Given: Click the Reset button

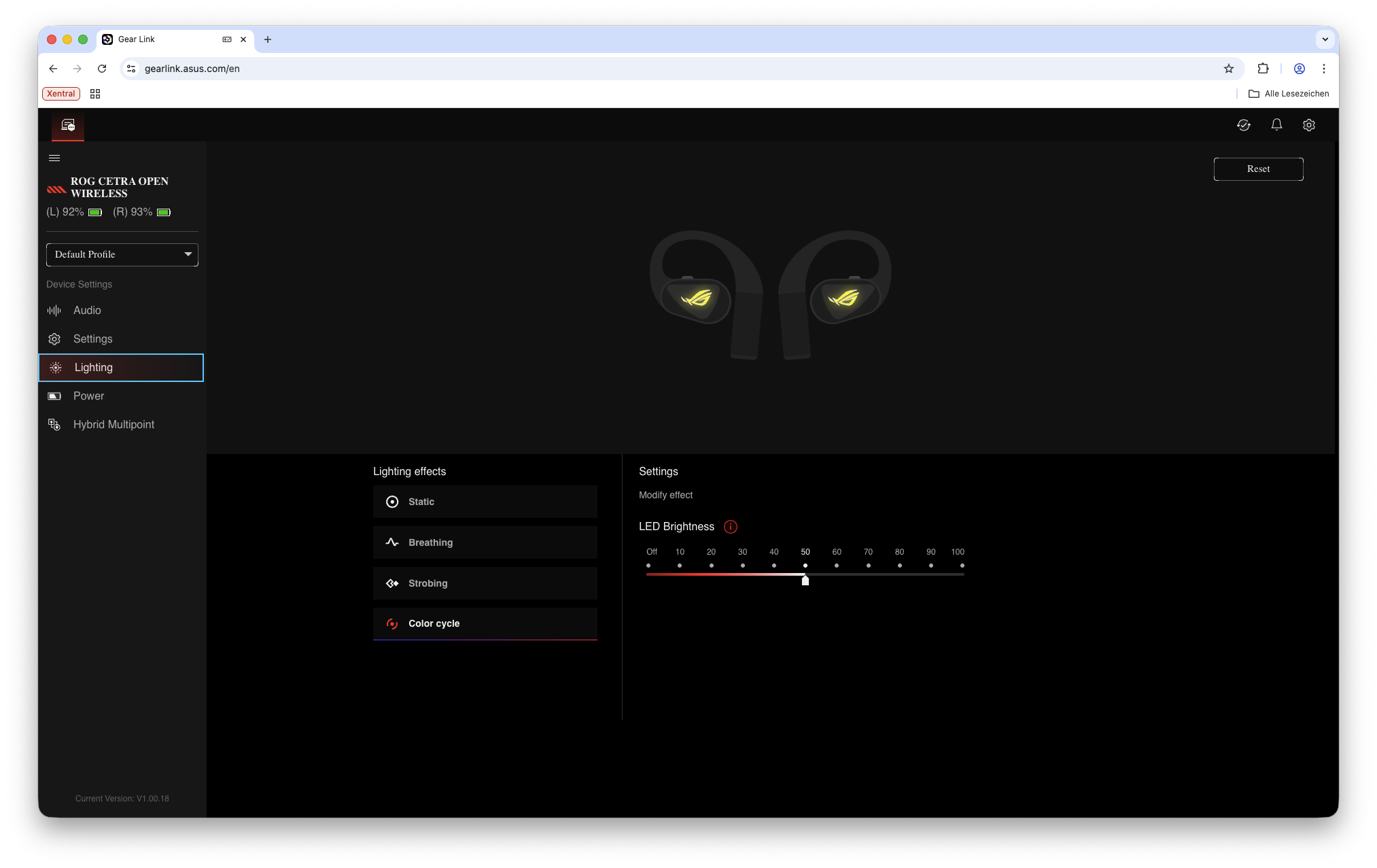Looking at the screenshot, I should coord(1258,169).
